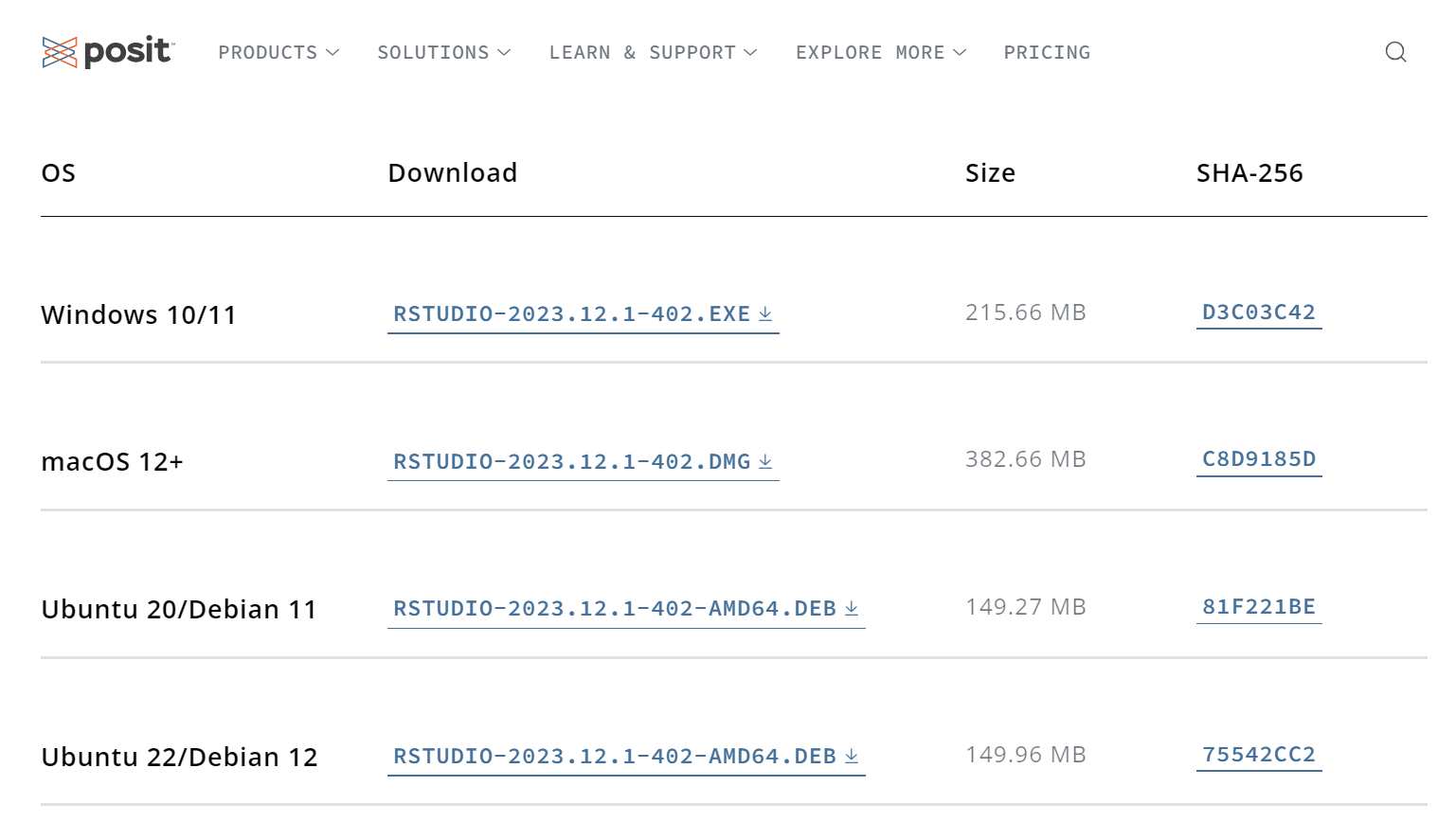
Task: Open the Learn & Support dropdown
Action: point(653,53)
